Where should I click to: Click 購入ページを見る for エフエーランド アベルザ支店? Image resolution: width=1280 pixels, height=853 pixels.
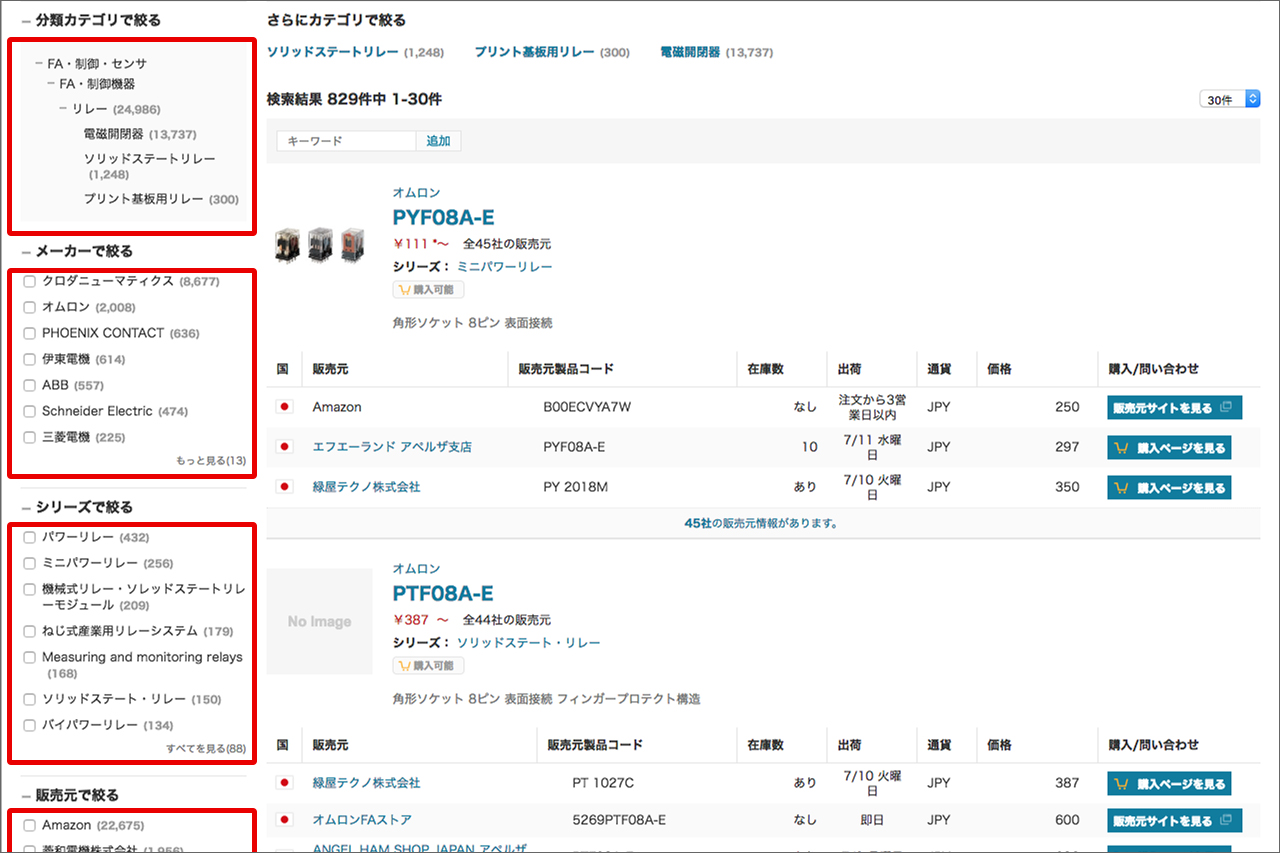click(x=1169, y=448)
